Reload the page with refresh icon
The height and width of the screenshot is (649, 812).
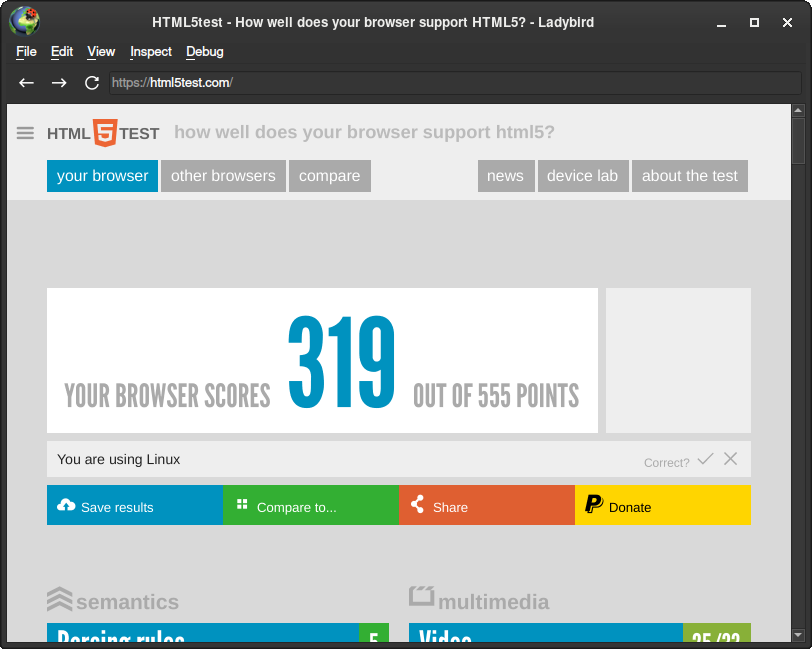[92, 82]
